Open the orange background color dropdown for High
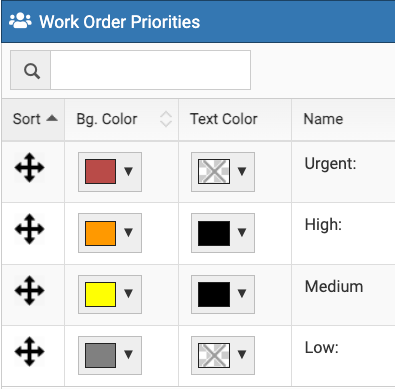Image resolution: width=395 pixels, height=389 pixels. point(110,233)
